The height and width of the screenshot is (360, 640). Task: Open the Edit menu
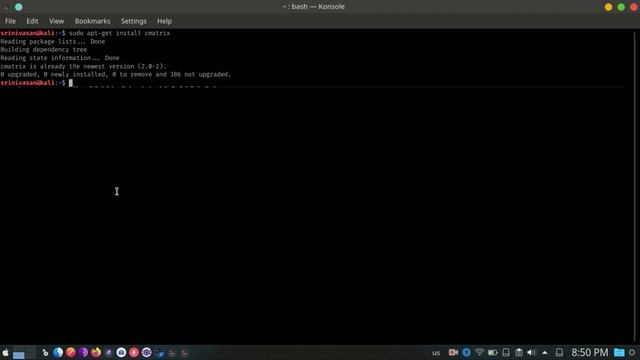pyautogui.click(x=32, y=21)
